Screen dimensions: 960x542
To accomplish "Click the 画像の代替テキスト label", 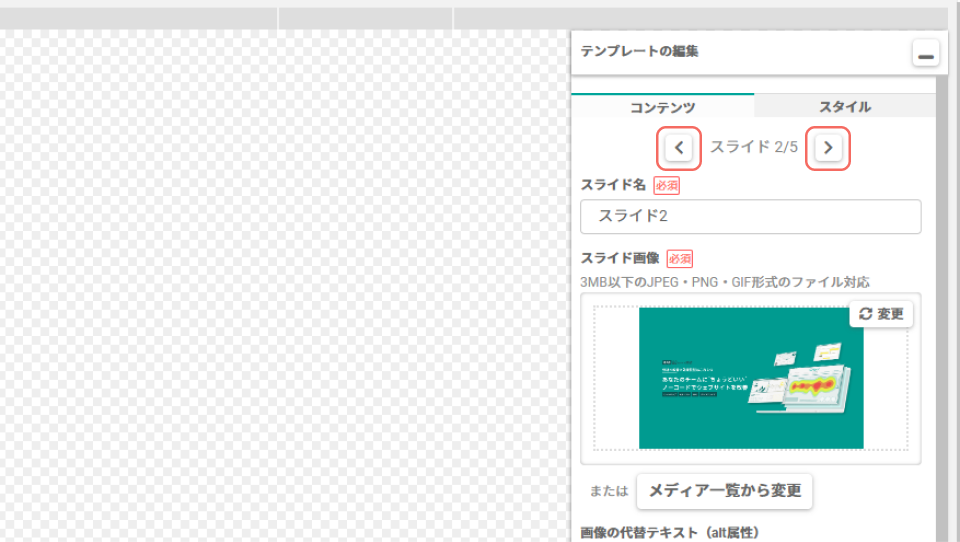I will click(x=670, y=533).
